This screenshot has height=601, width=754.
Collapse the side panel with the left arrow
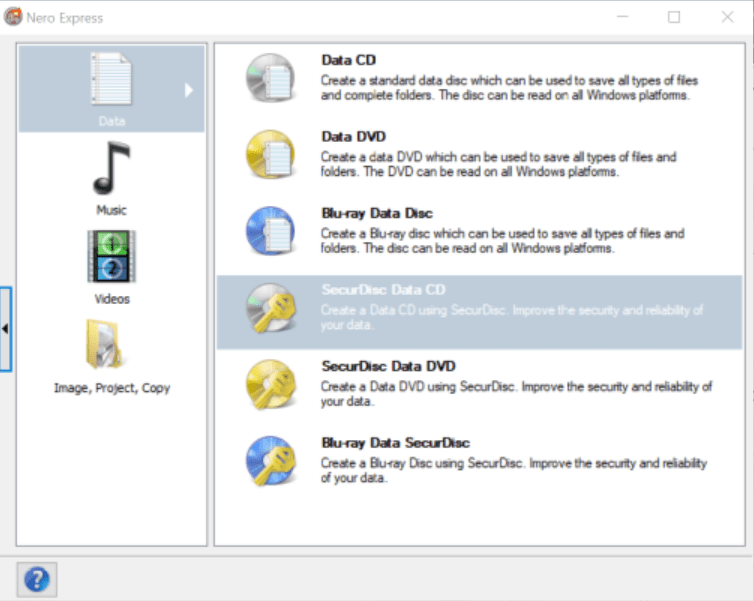(5, 329)
